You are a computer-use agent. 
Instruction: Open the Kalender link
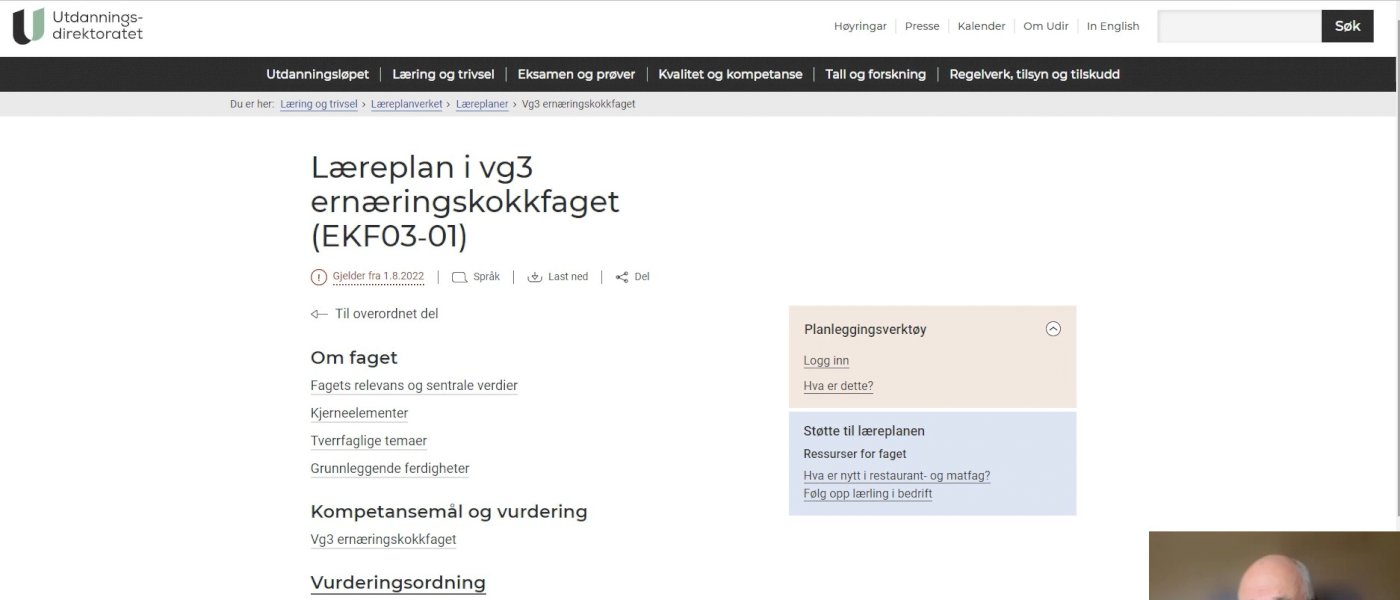981,26
